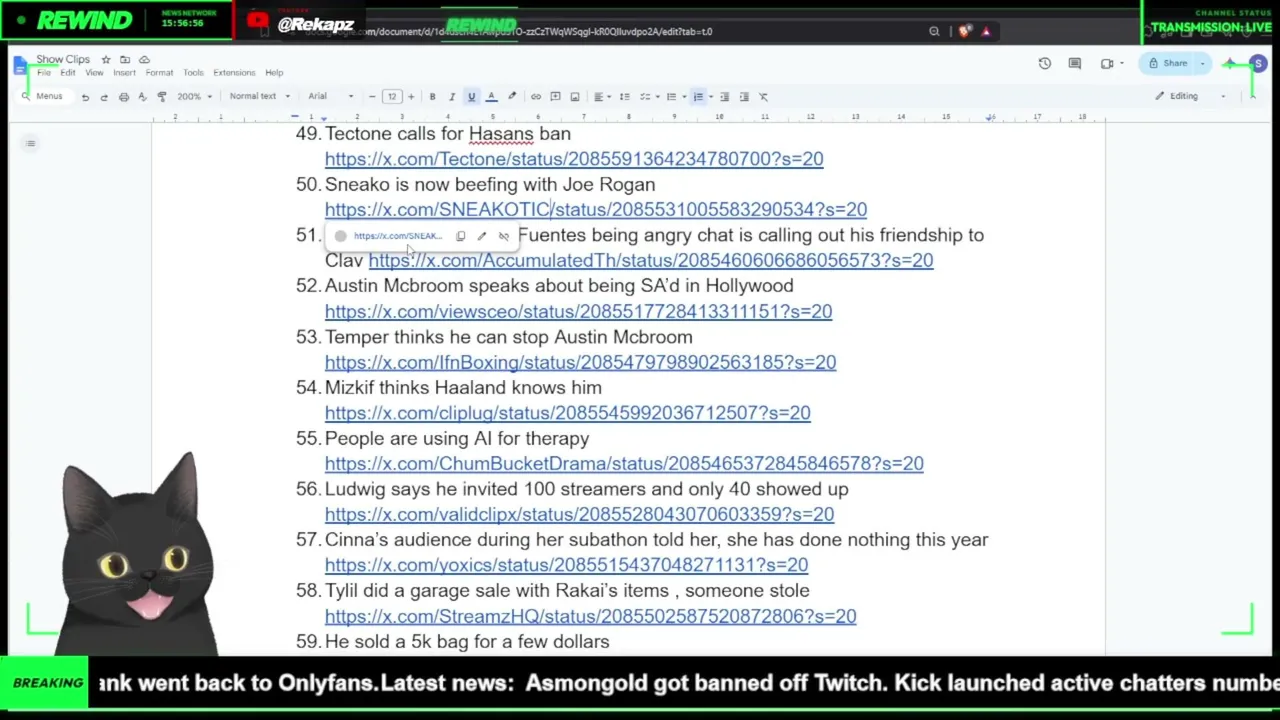Remove the link via the popup
Image resolution: width=1280 pixels, height=720 pixels.
[503, 237]
